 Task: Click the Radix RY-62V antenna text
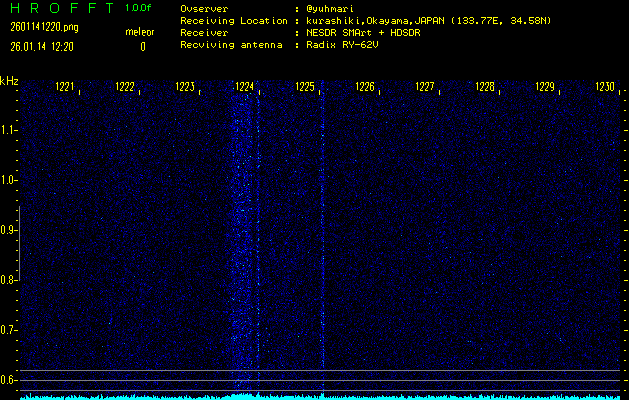pyautogui.click(x=342, y=45)
